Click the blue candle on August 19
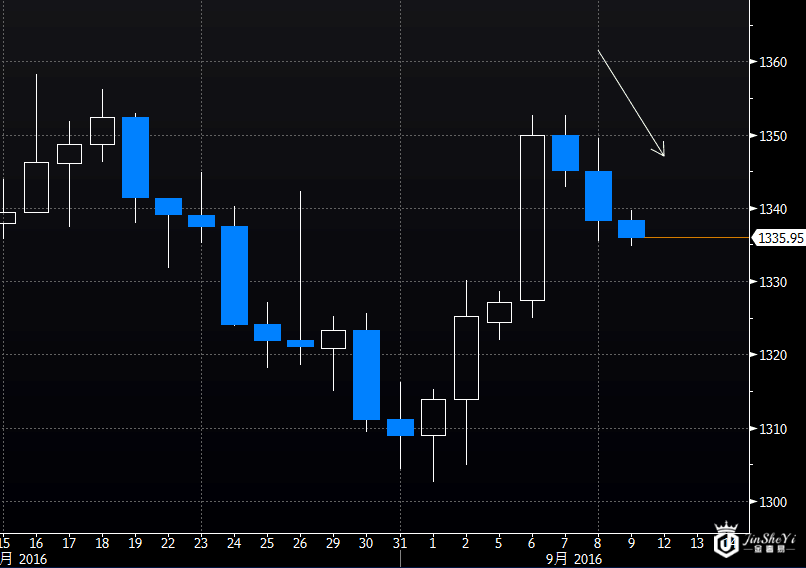The width and height of the screenshot is (806, 568). (135, 157)
